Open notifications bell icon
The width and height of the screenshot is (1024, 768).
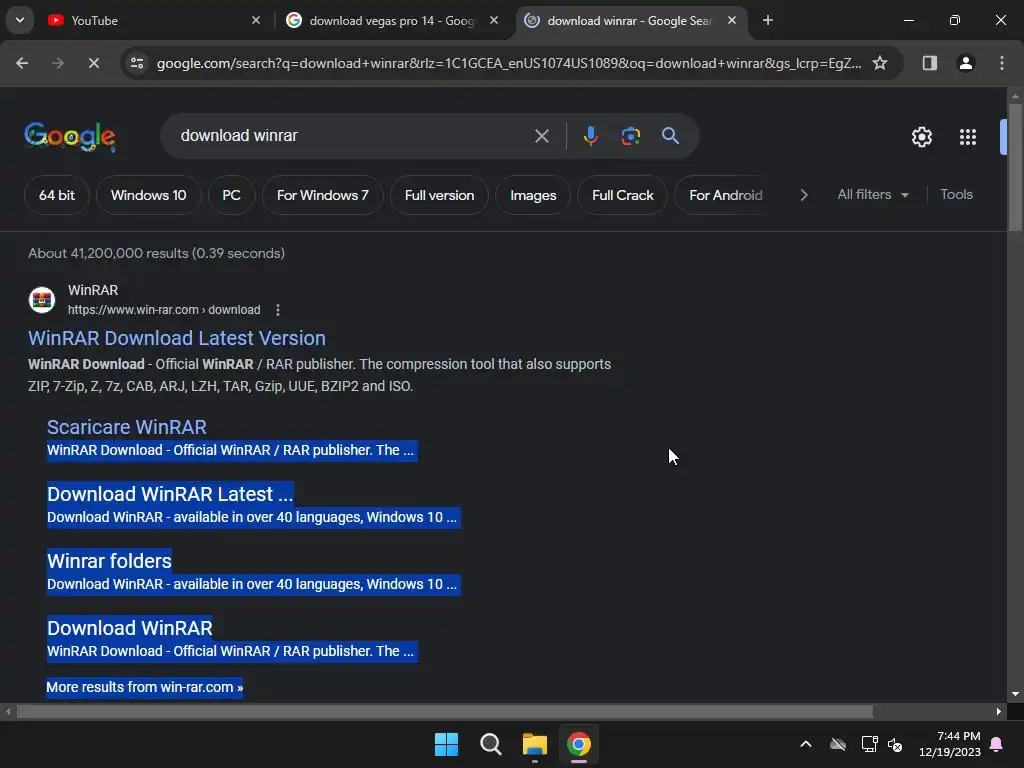(997, 744)
